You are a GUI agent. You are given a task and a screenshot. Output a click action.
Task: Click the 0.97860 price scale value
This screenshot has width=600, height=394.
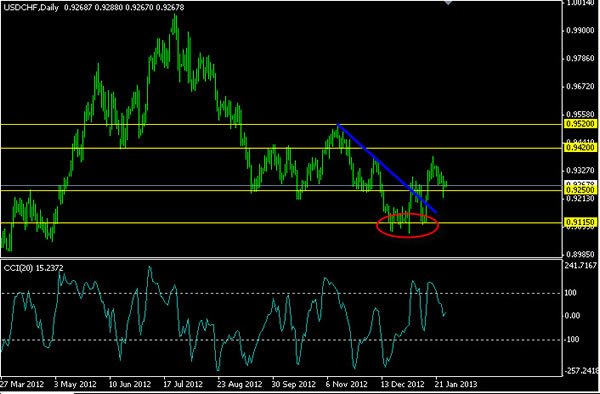point(580,58)
